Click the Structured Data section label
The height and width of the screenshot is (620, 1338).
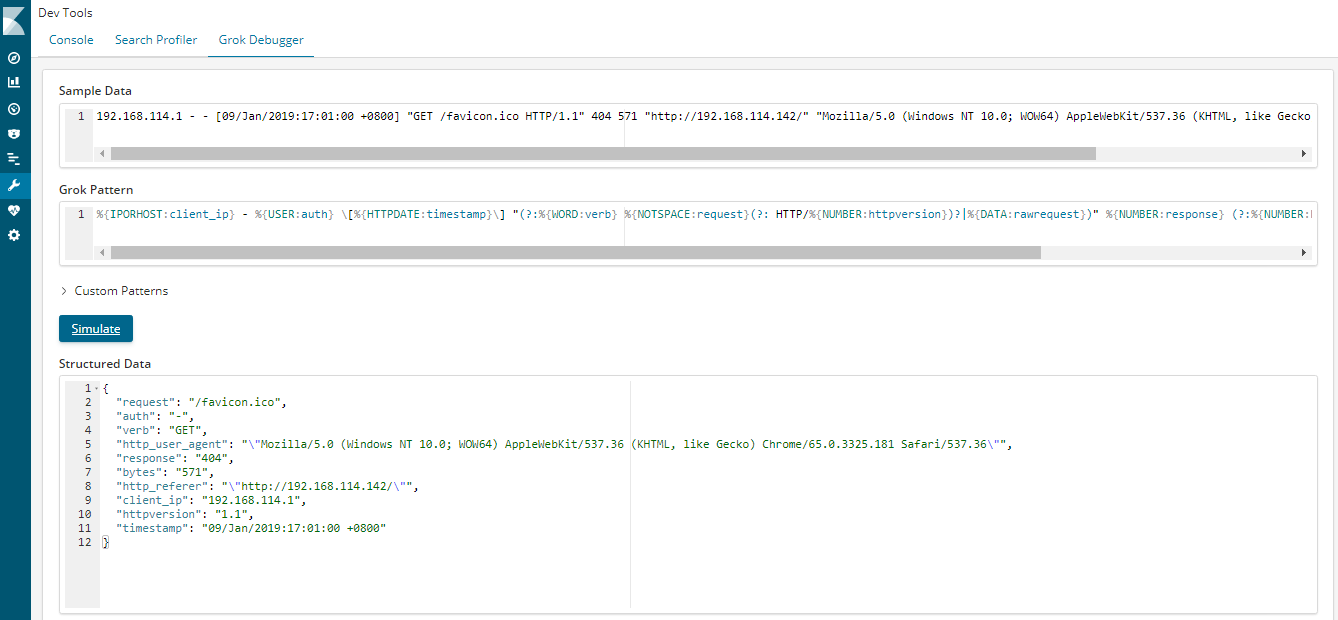[105, 364]
